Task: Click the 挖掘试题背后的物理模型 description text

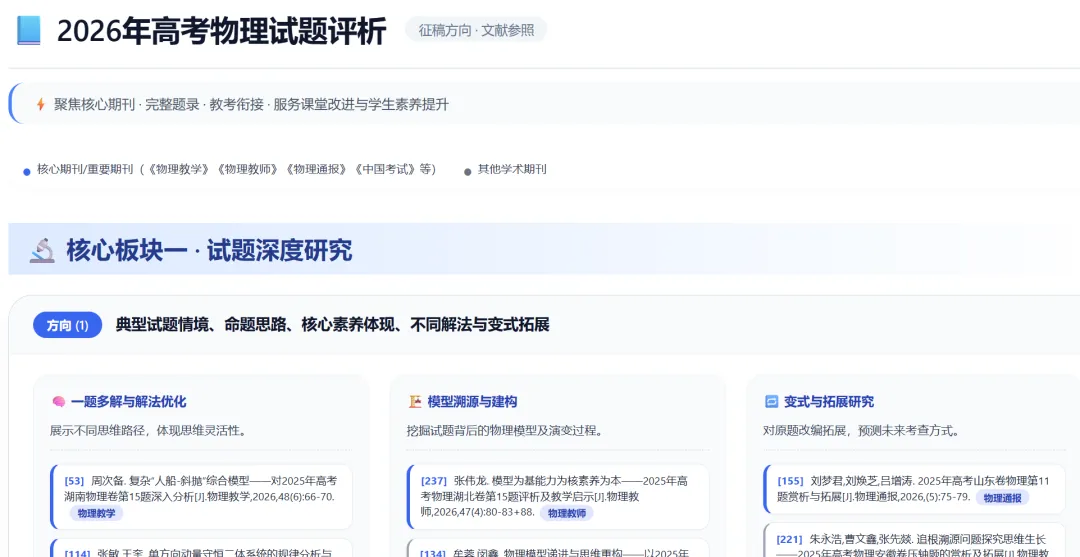Action: [505, 432]
